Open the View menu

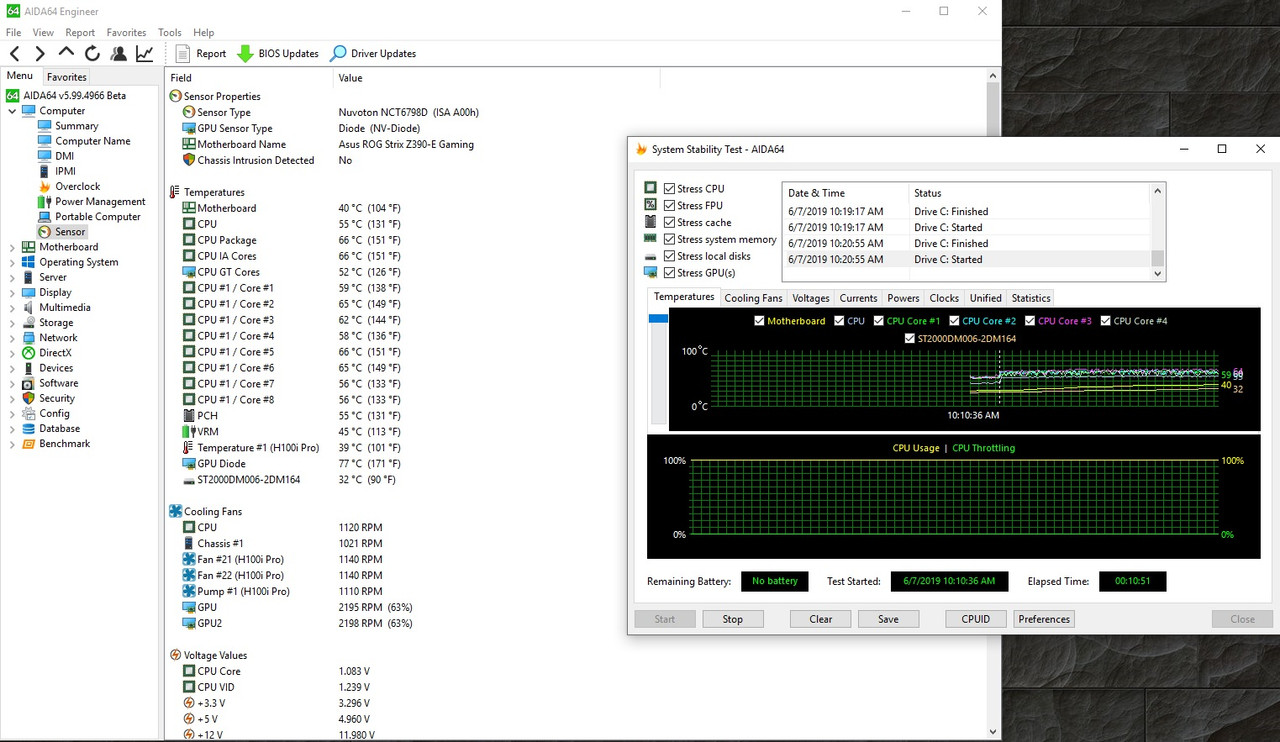click(43, 33)
